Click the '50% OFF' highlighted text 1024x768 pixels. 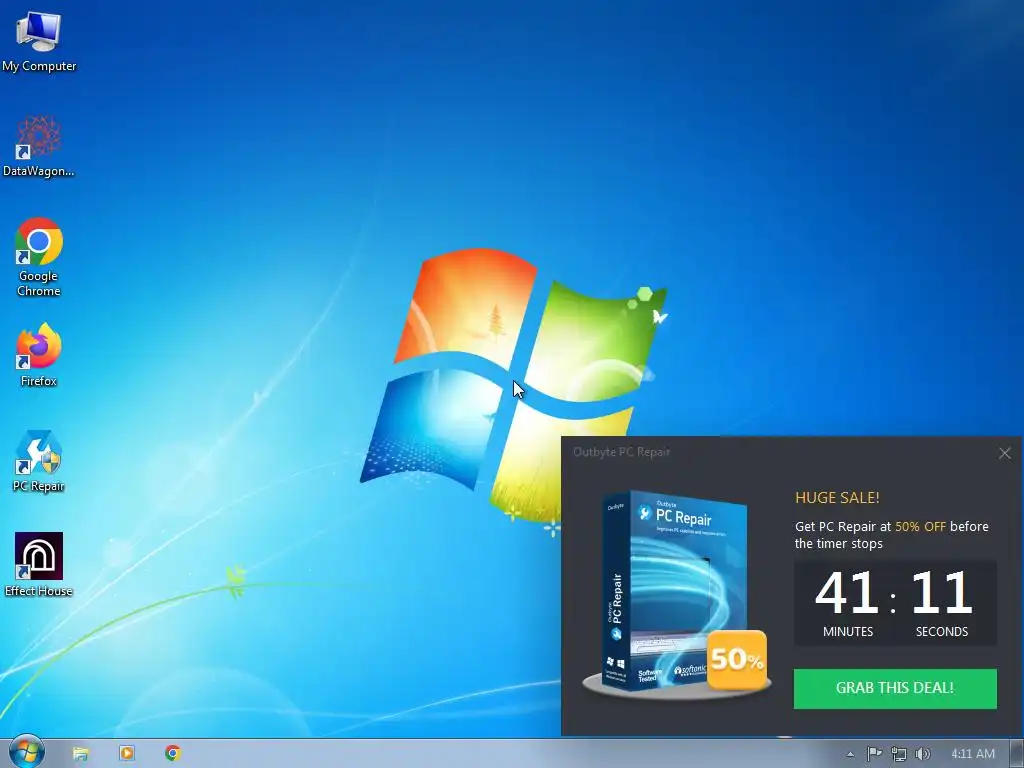click(x=920, y=526)
